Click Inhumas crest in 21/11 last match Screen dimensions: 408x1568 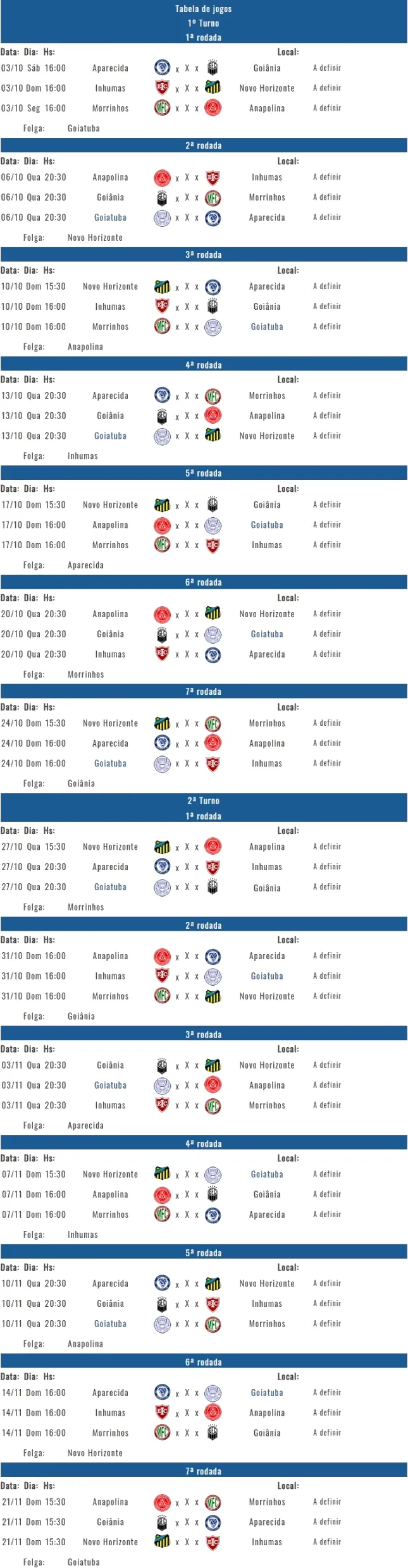(x=213, y=1541)
